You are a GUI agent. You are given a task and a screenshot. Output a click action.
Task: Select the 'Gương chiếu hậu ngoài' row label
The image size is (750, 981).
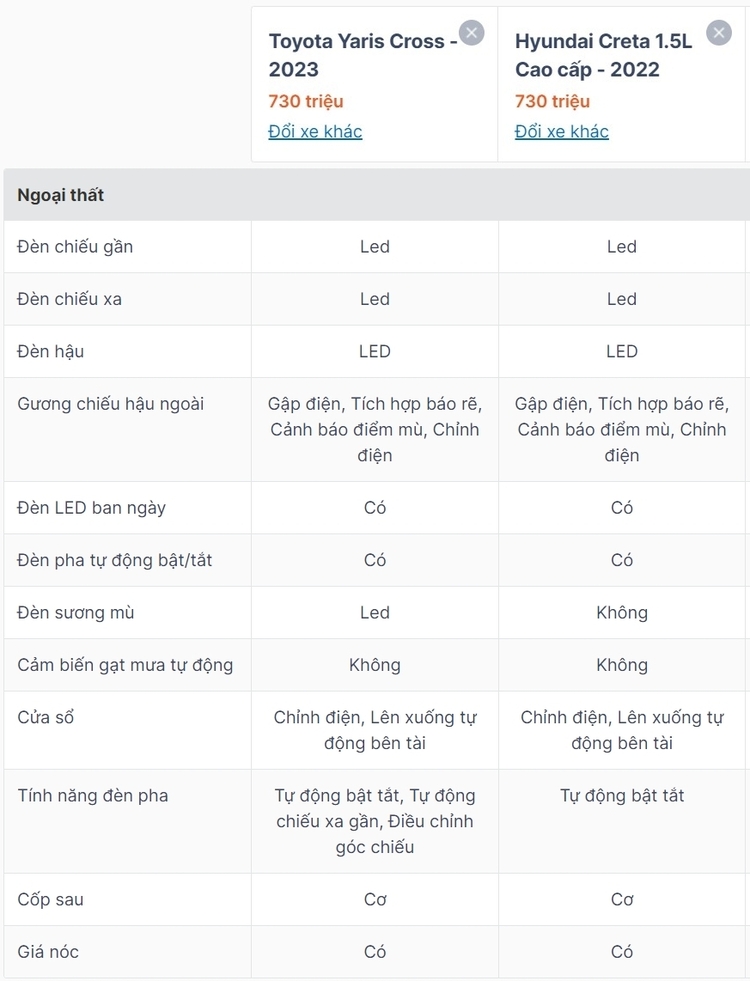point(111,404)
